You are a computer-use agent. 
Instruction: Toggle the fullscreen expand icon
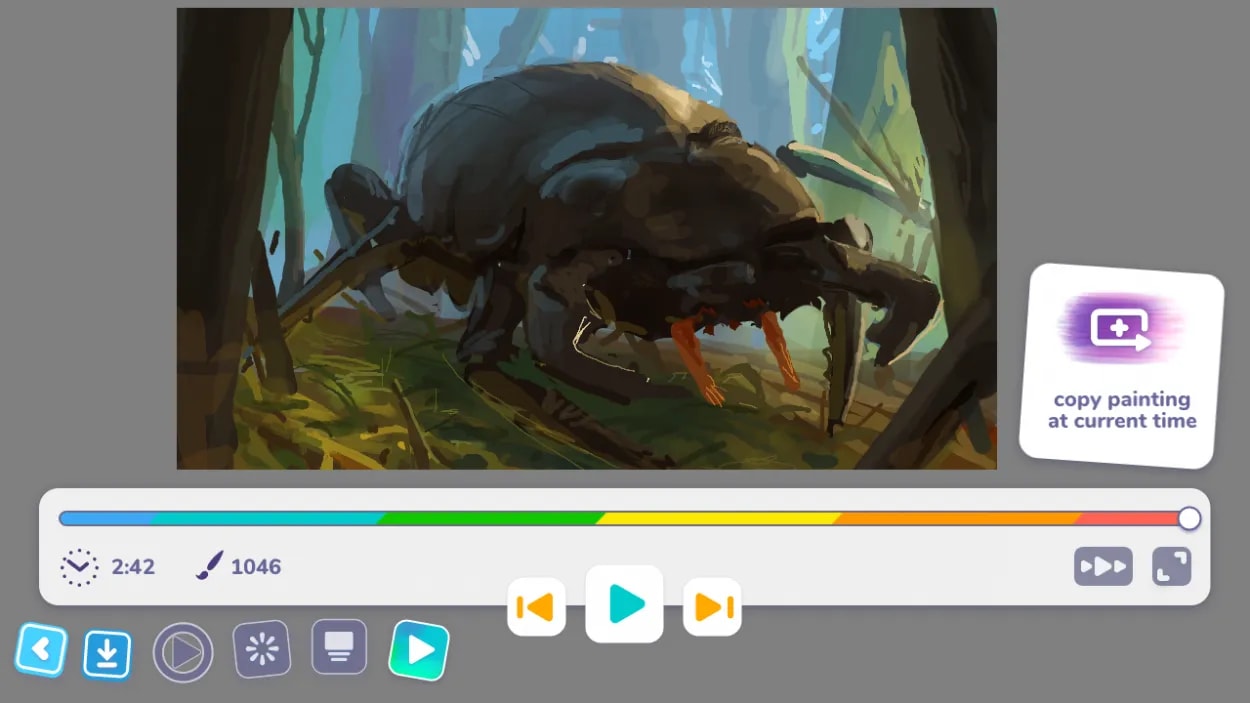coord(1171,566)
